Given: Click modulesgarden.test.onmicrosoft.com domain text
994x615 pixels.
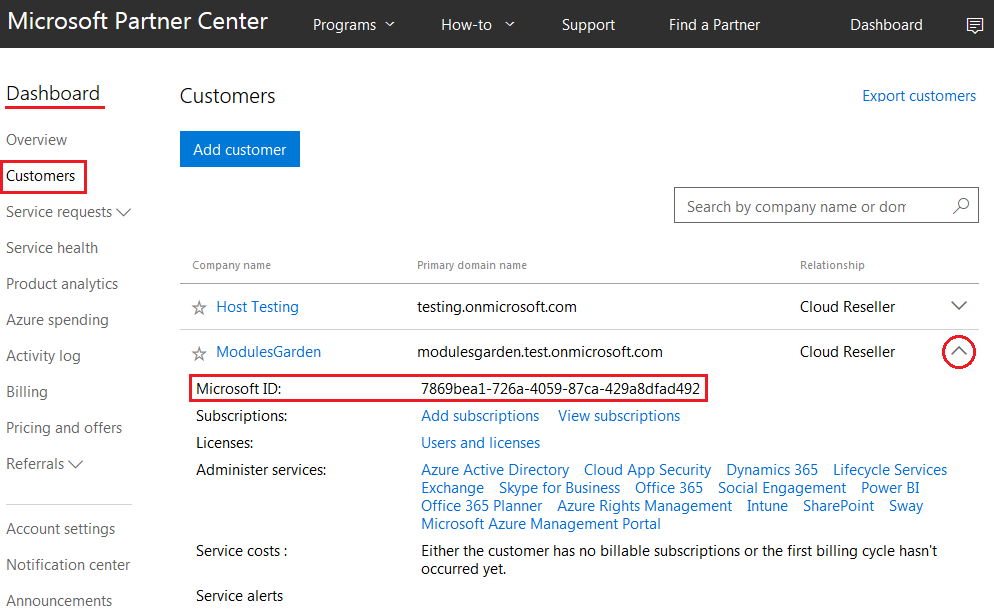Looking at the screenshot, I should point(539,352).
